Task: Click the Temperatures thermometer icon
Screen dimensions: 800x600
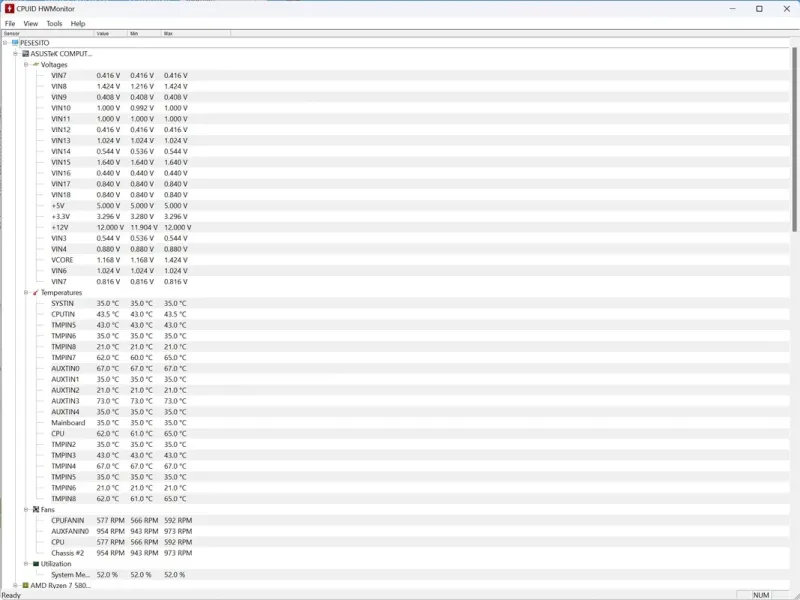Action: click(x=36, y=292)
